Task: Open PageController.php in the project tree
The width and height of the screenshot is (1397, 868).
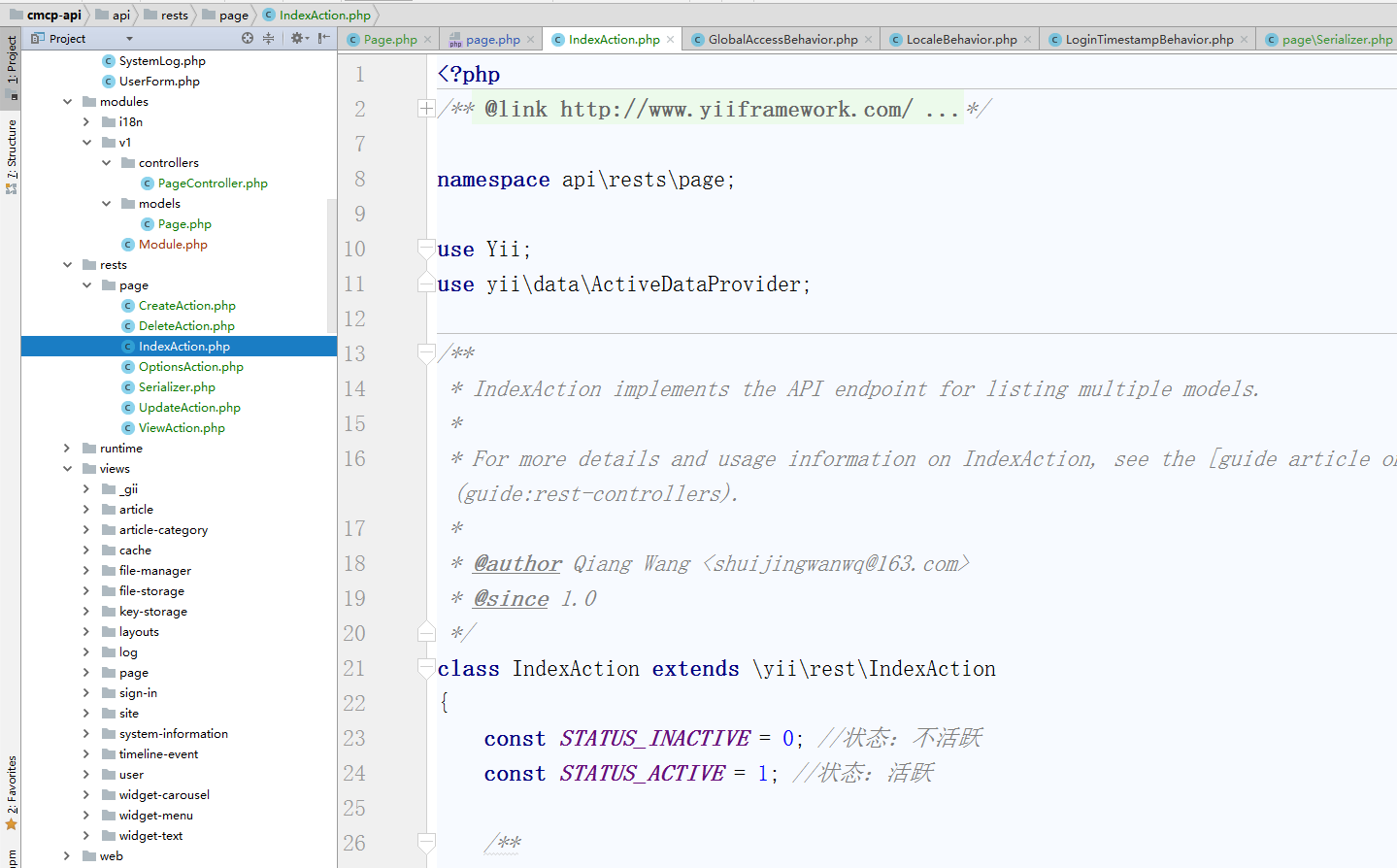Action: pyautogui.click(x=213, y=184)
